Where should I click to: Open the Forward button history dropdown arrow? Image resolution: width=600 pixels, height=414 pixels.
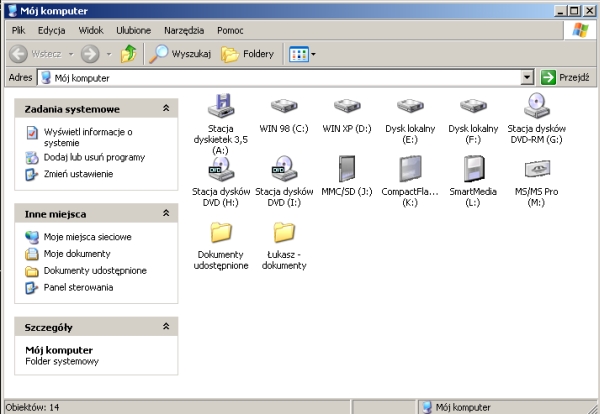tap(109, 54)
